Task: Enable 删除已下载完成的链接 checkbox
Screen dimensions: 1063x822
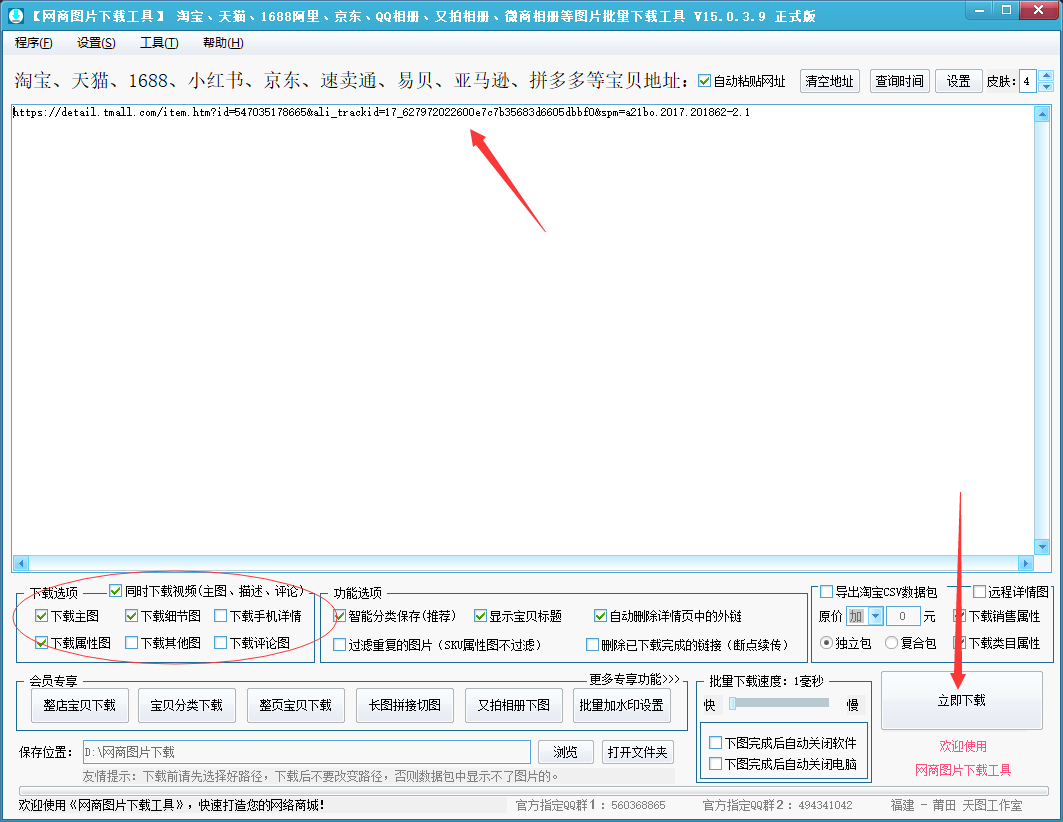Action: (593, 644)
